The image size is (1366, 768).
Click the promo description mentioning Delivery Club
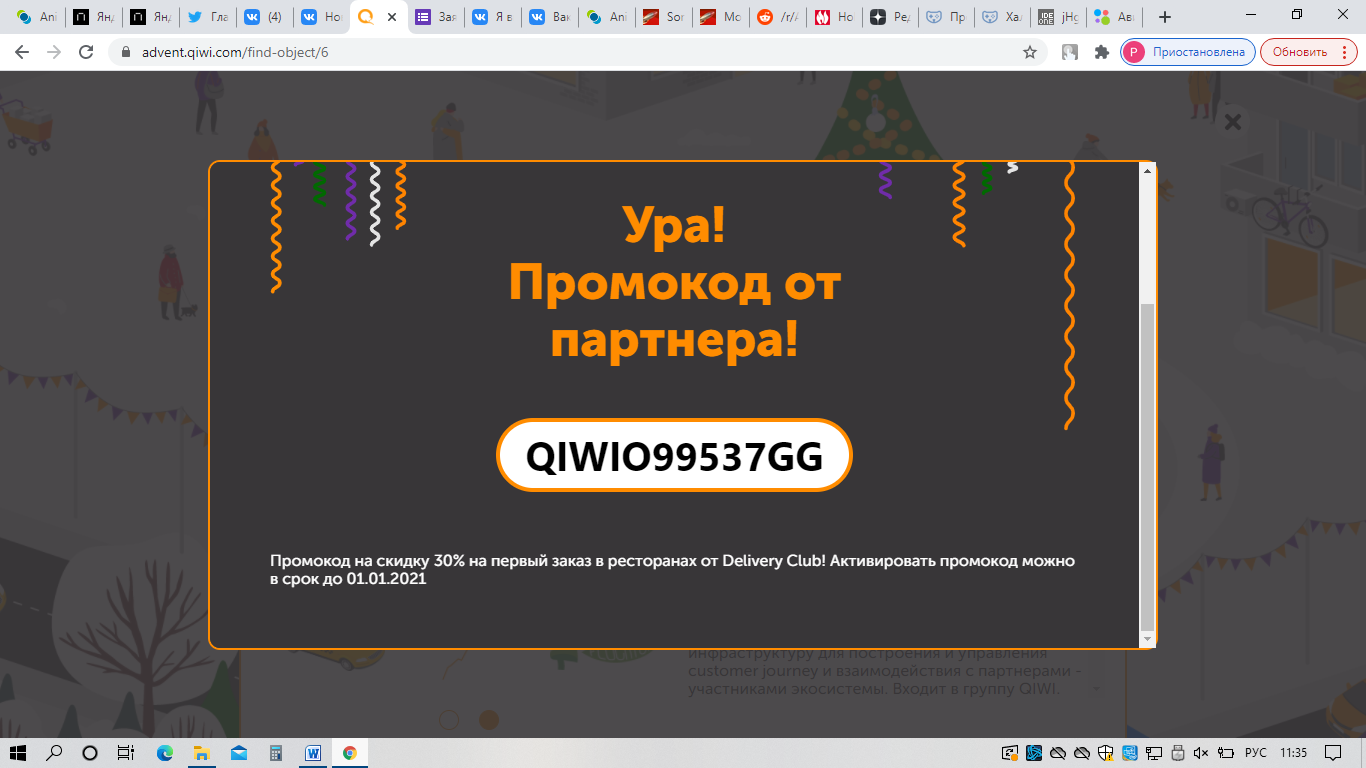pyautogui.click(x=672, y=570)
